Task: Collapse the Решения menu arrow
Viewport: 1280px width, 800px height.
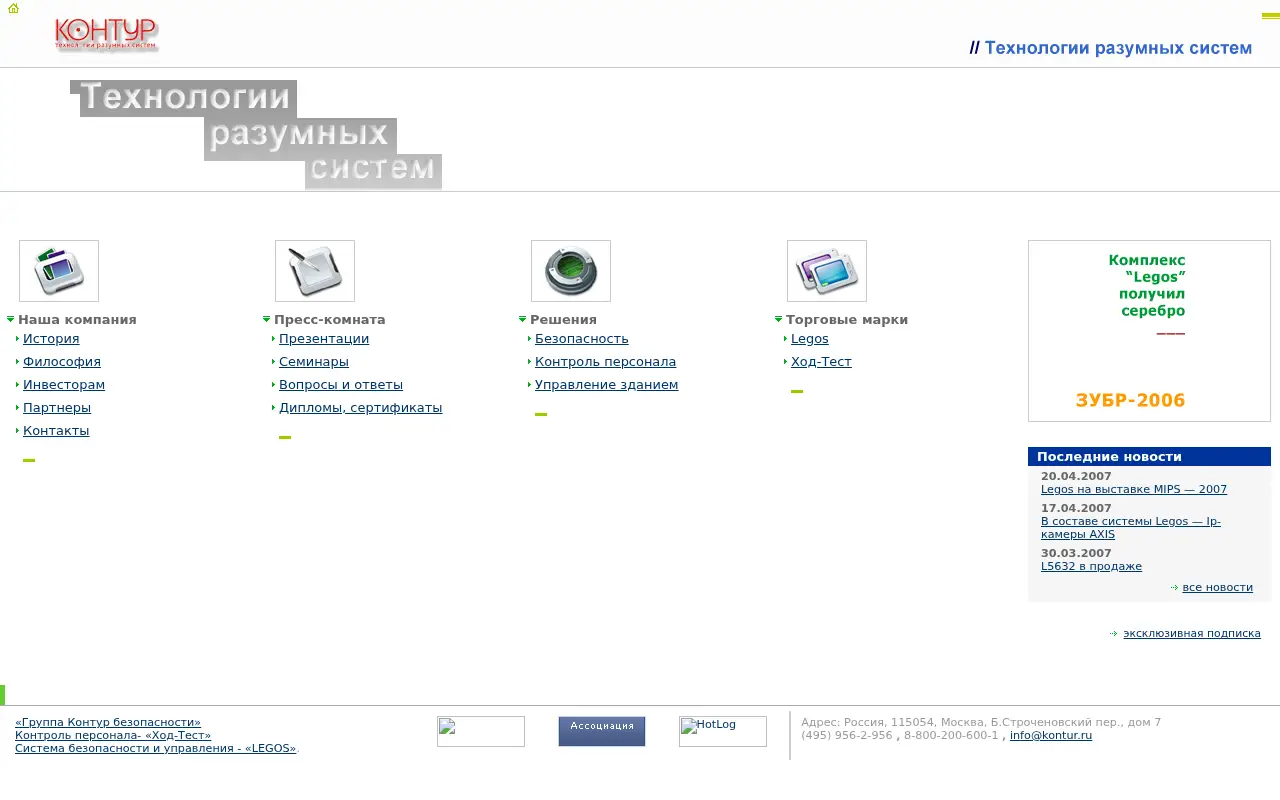Action: [x=523, y=319]
